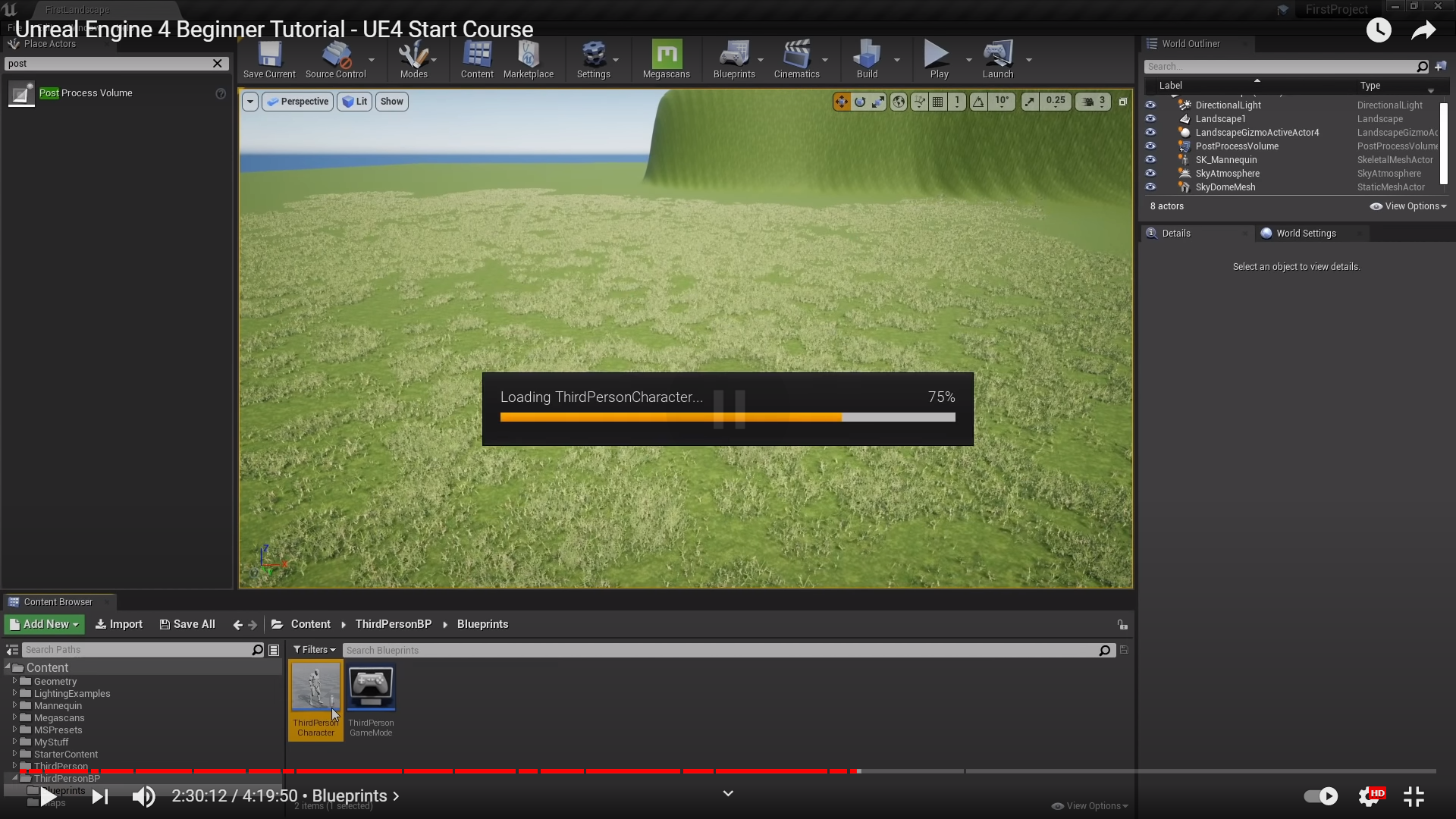1456x819 pixels.
Task: Hide the DirectionalLight actor via eye icon
Action: [1150, 105]
